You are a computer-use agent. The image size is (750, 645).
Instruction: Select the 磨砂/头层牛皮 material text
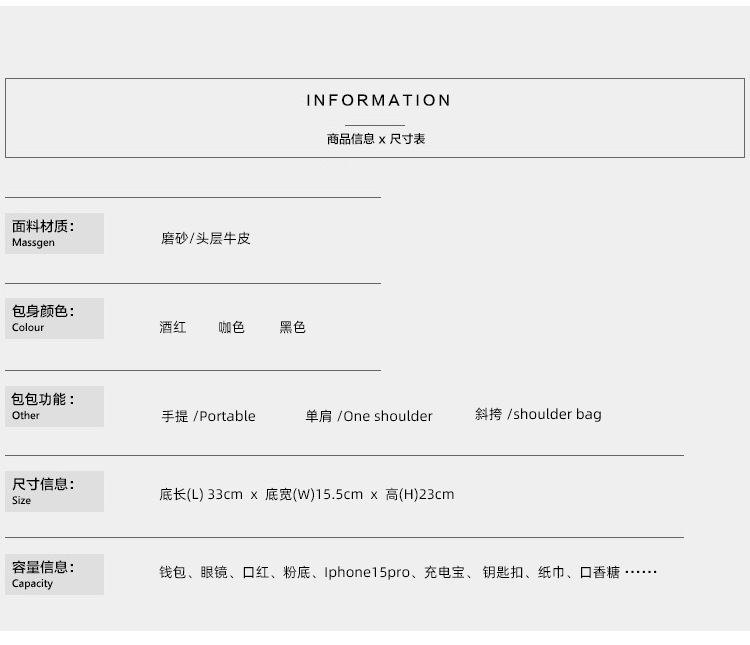pos(206,238)
